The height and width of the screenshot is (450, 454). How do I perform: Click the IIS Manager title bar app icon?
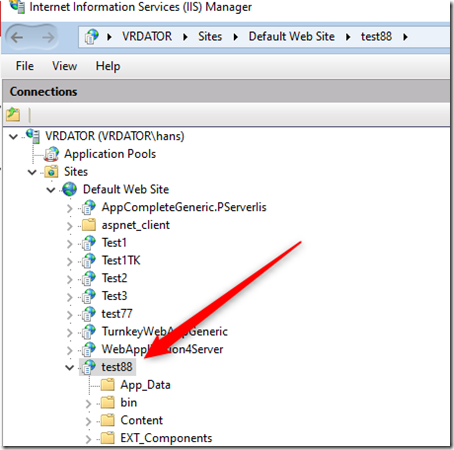point(17,7)
